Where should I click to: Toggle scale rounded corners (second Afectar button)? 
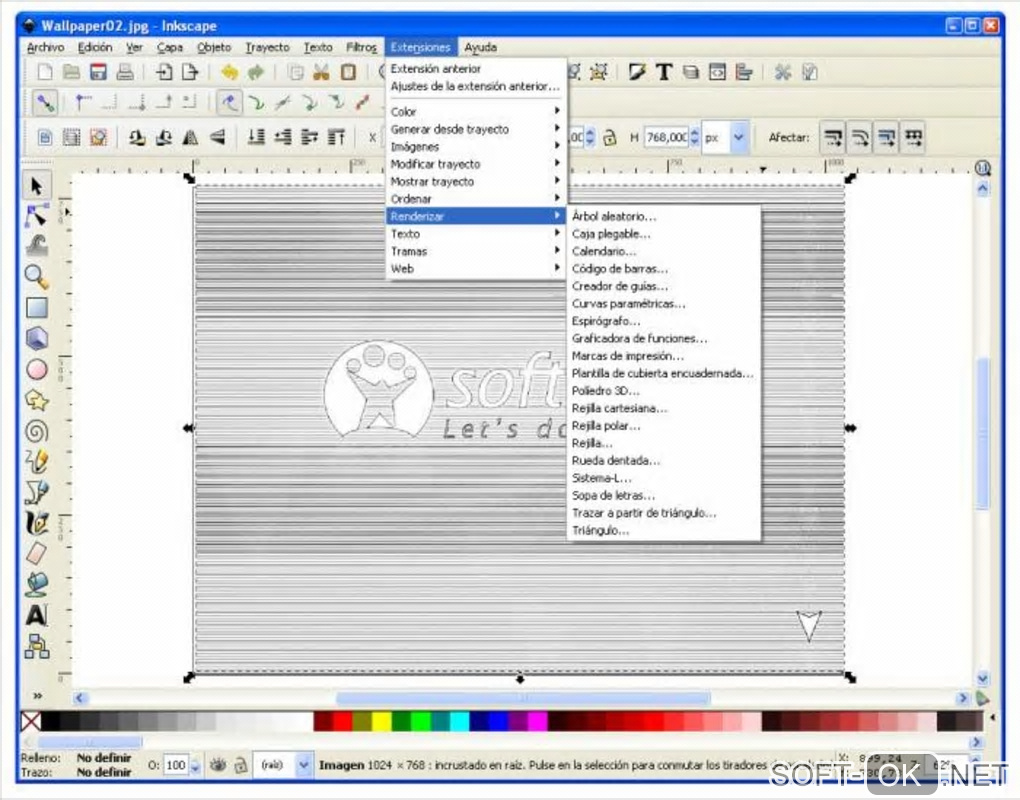859,137
